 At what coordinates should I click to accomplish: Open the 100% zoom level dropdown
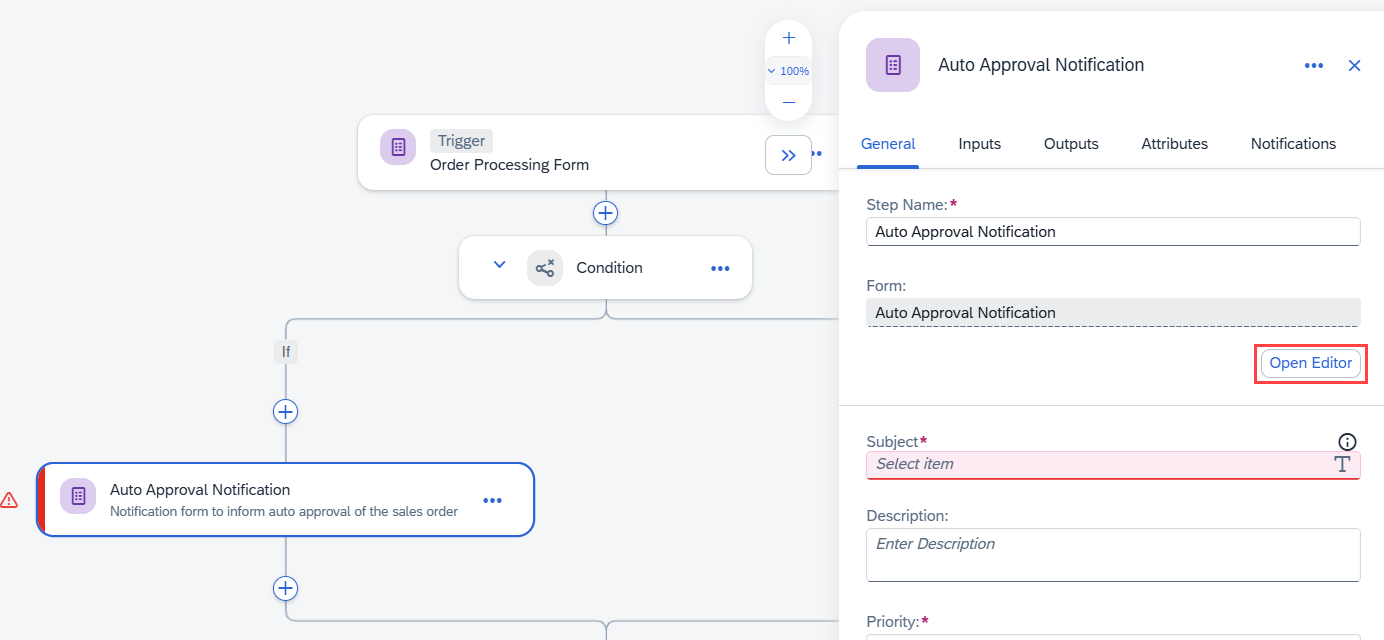pos(788,71)
